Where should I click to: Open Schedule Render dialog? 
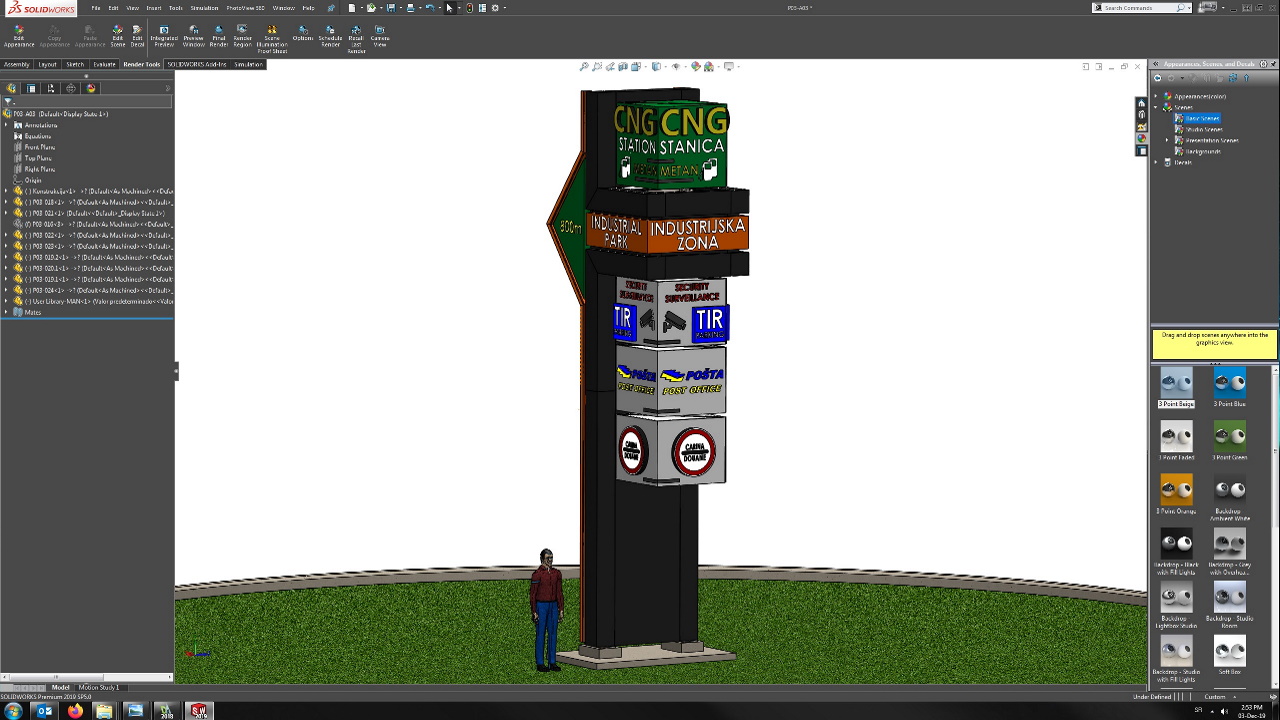[x=330, y=35]
